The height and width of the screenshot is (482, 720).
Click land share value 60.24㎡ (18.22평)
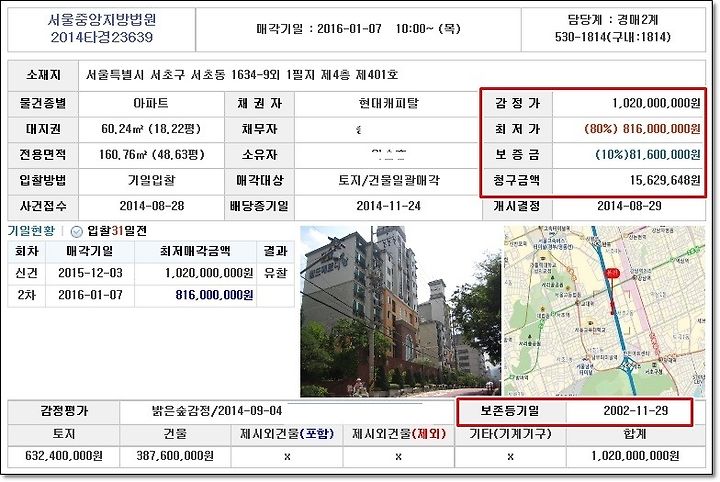point(151,129)
